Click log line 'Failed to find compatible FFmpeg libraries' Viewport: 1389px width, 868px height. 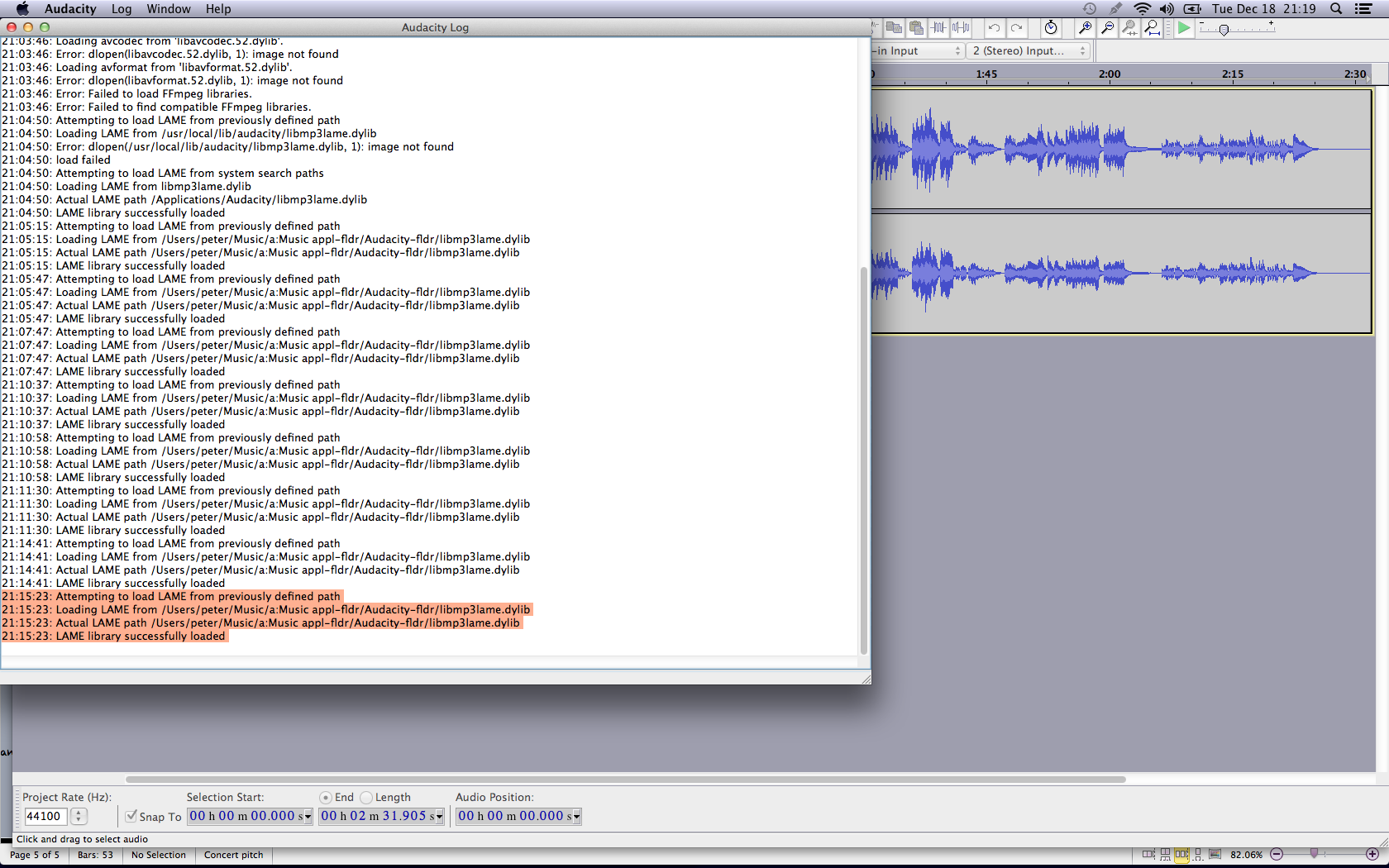tap(156, 107)
